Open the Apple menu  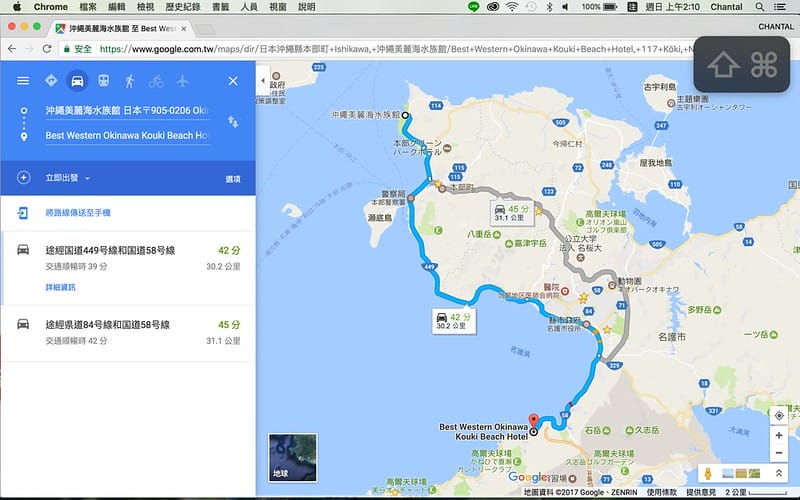[16, 7]
